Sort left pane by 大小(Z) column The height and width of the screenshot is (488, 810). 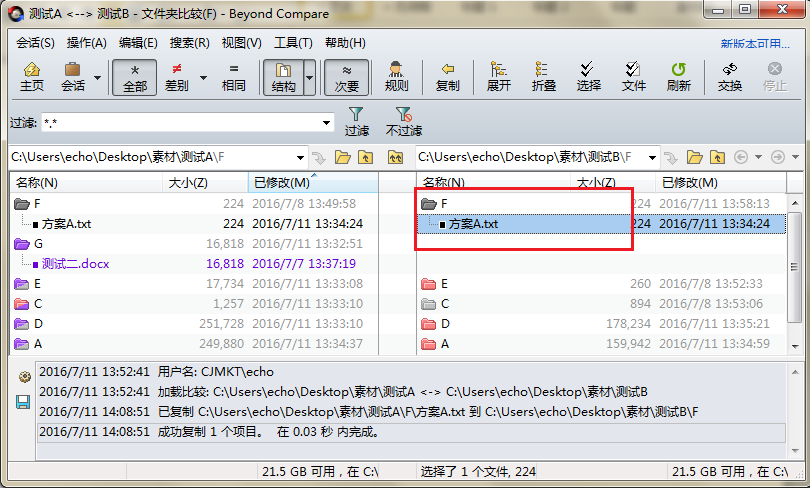[x=205, y=183]
